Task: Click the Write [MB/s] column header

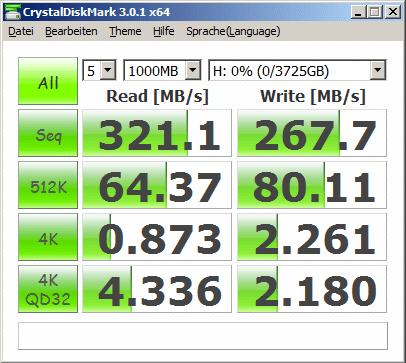Action: pyautogui.click(x=313, y=96)
